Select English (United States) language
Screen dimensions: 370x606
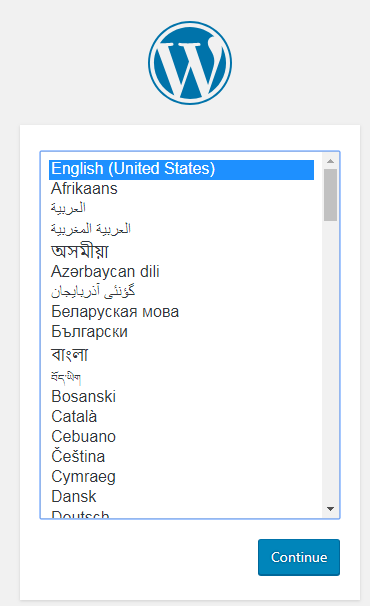181,169
